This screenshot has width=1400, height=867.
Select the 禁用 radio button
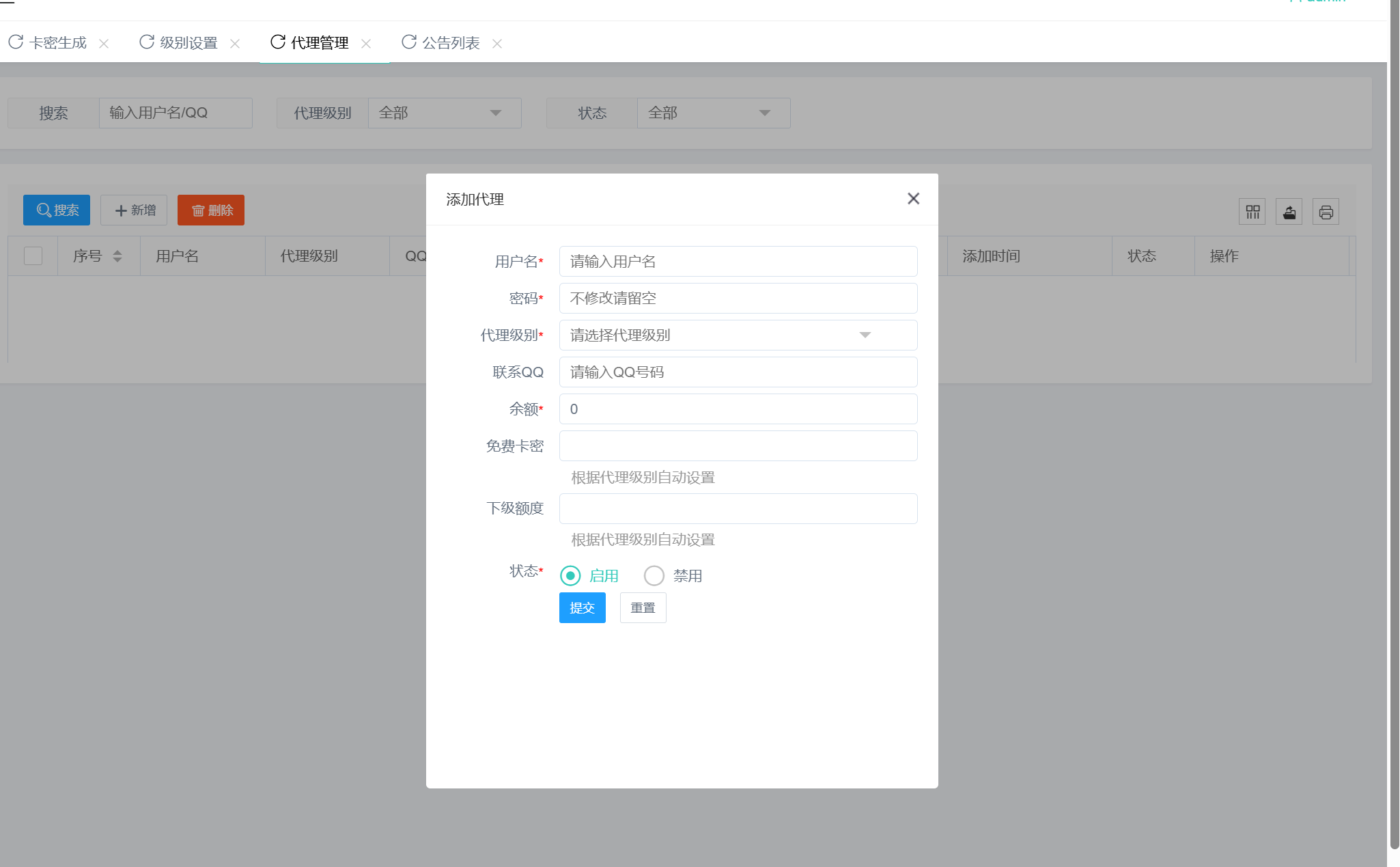654,576
